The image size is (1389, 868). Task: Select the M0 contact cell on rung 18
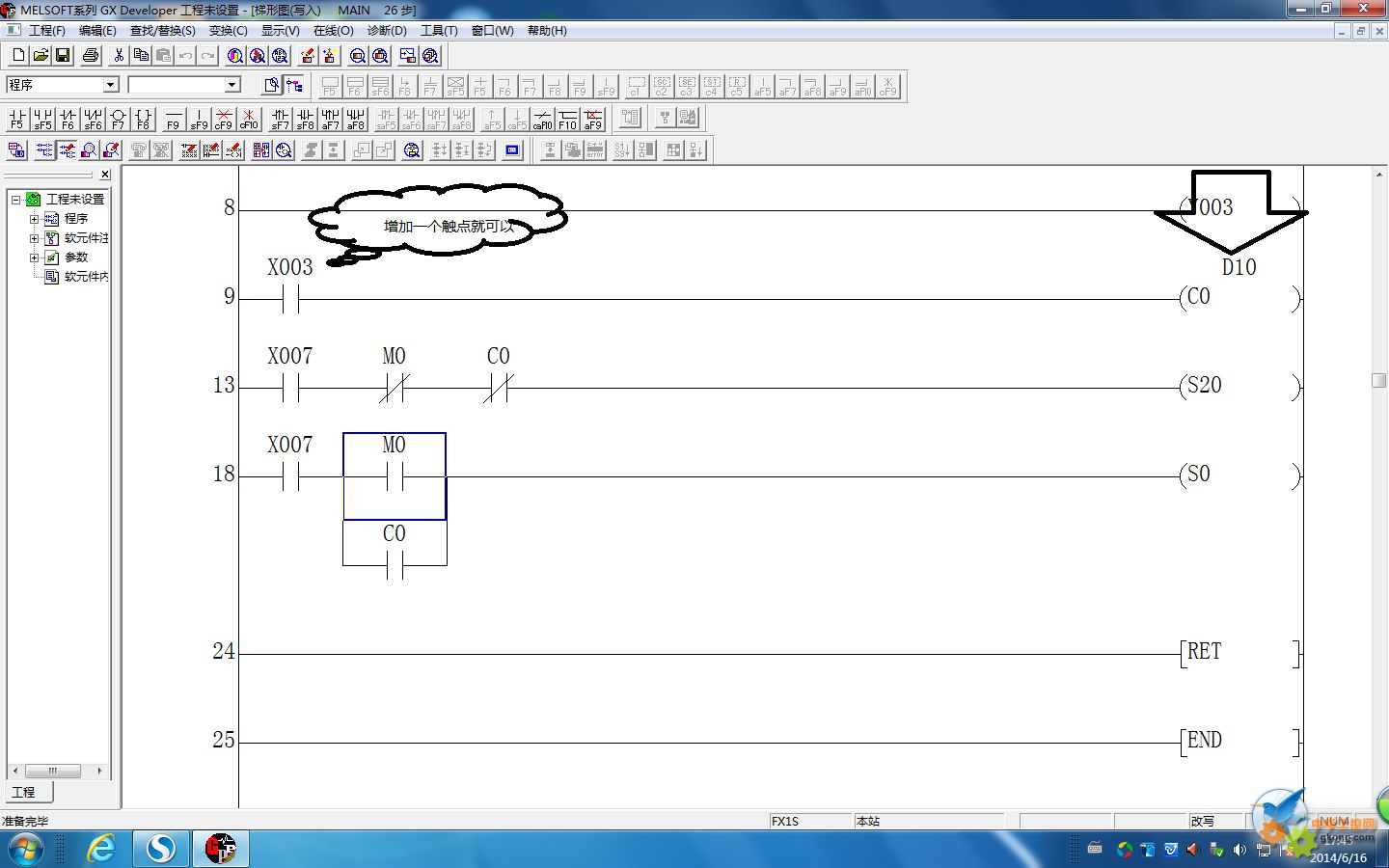pos(395,476)
